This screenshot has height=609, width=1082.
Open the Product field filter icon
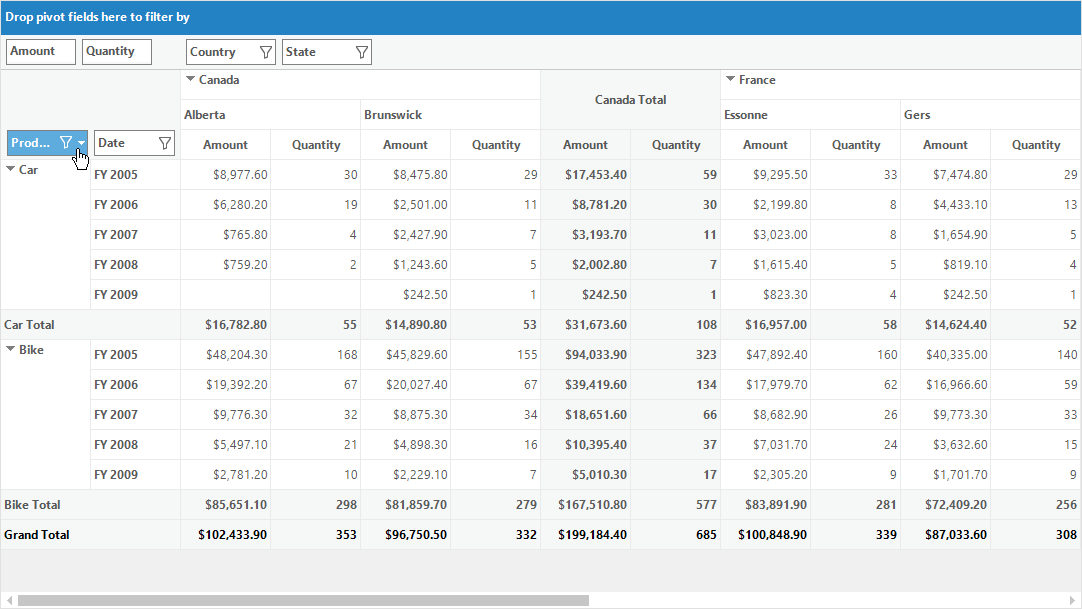(66, 142)
